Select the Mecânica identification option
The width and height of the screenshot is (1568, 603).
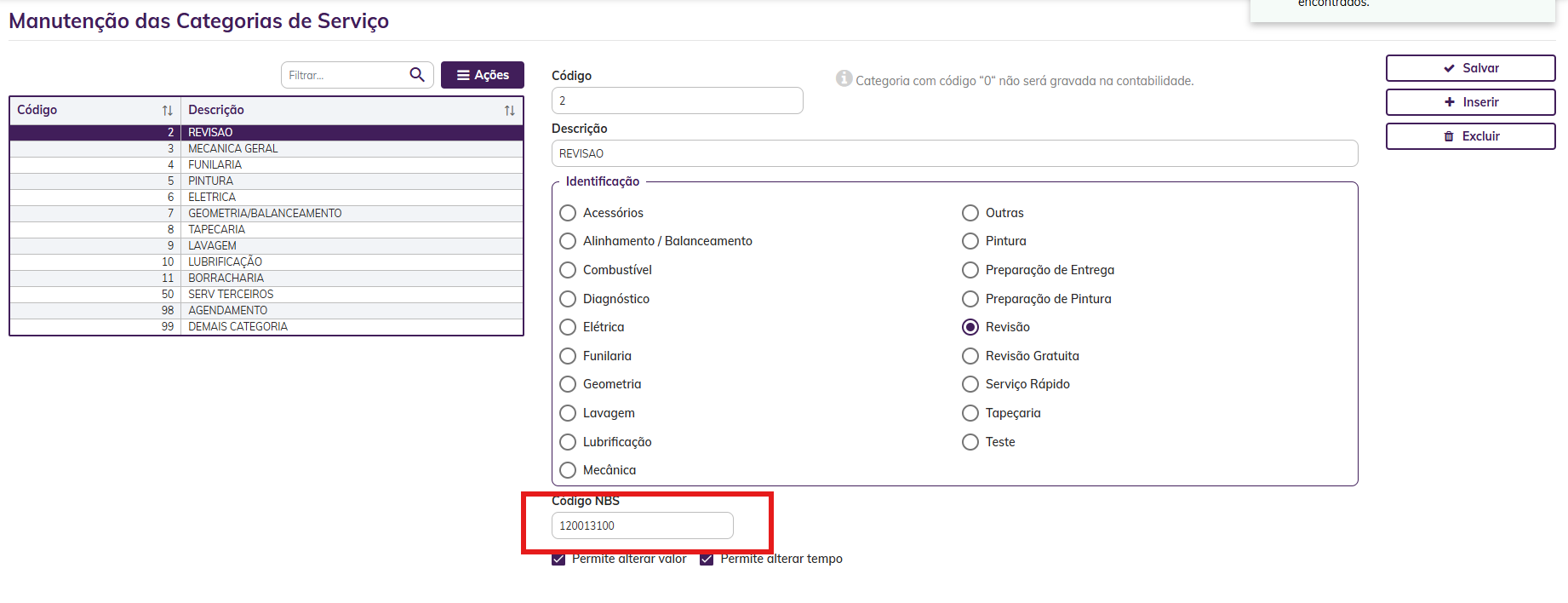click(568, 470)
